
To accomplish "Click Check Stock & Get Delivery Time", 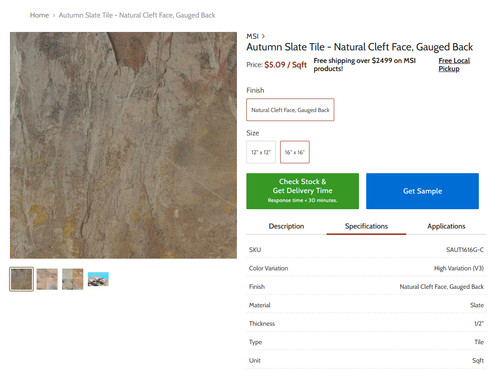I will 303,191.
